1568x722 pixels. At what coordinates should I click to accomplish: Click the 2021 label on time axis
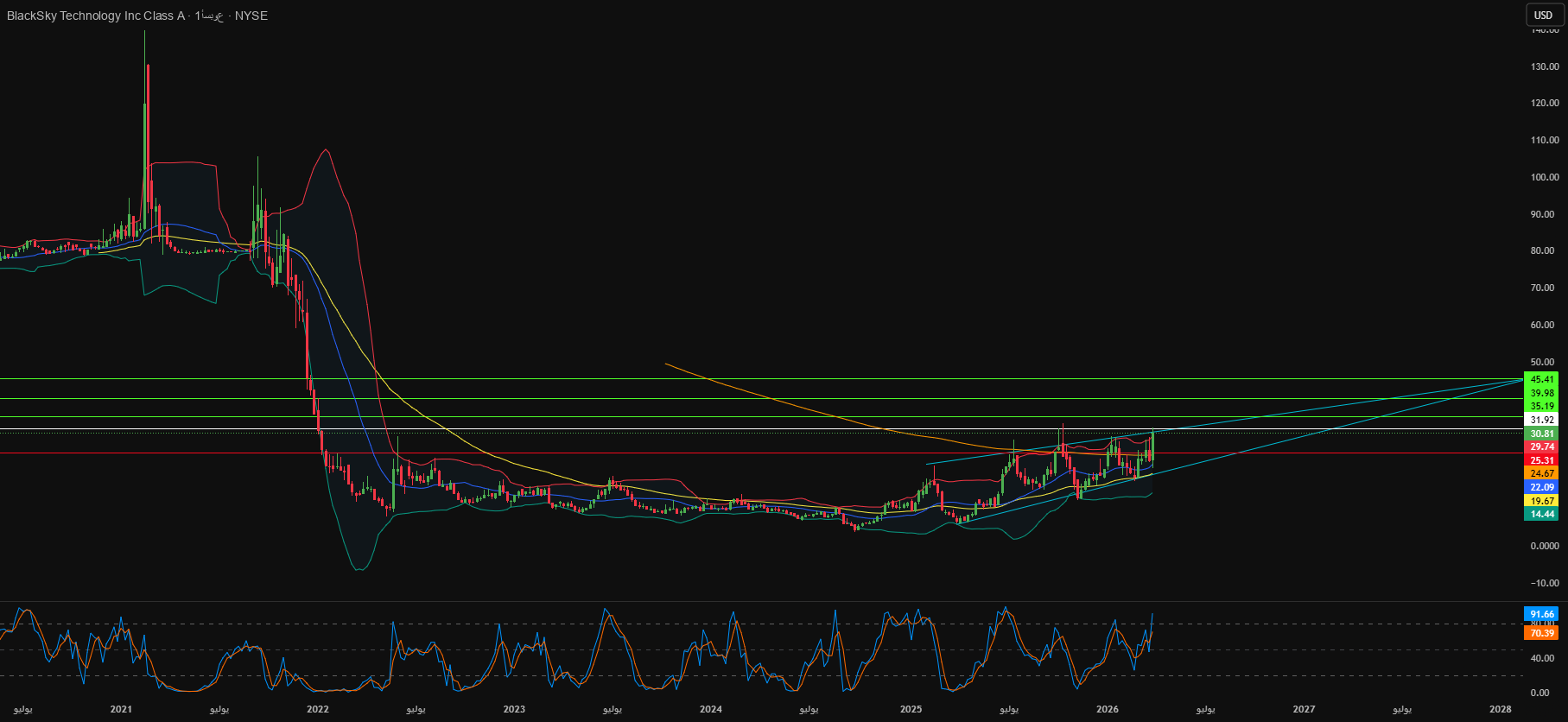121,709
